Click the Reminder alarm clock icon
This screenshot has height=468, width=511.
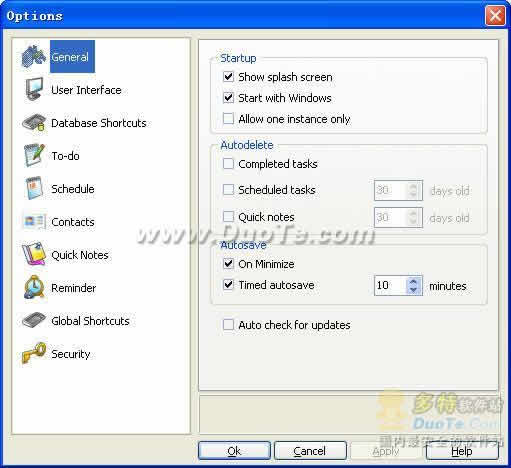click(34, 287)
